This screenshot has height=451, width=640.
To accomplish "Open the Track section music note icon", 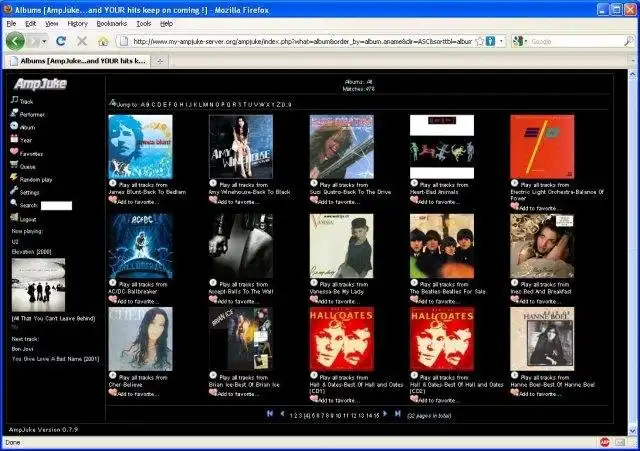I will 14,99.
